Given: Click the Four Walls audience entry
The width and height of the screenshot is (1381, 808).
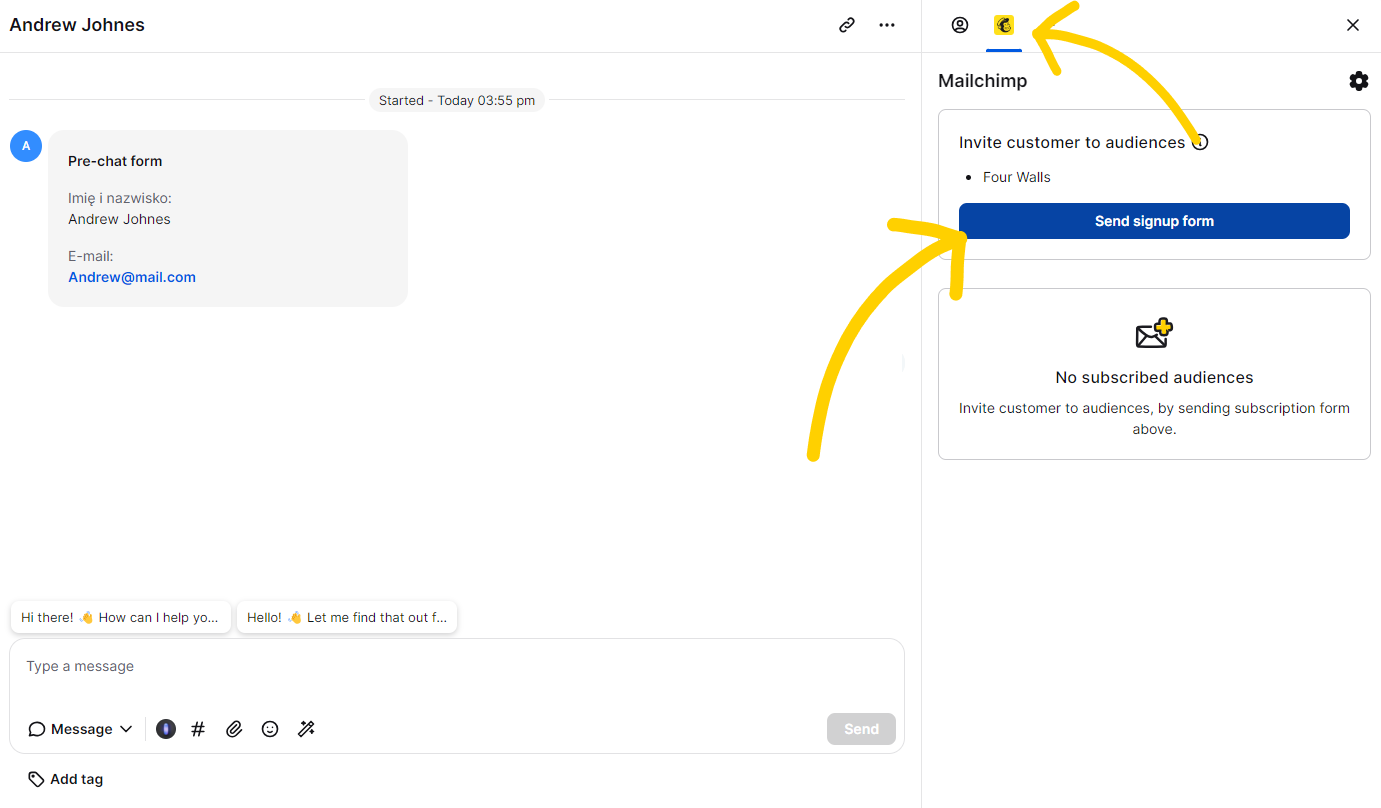Looking at the screenshot, I should tap(1017, 177).
